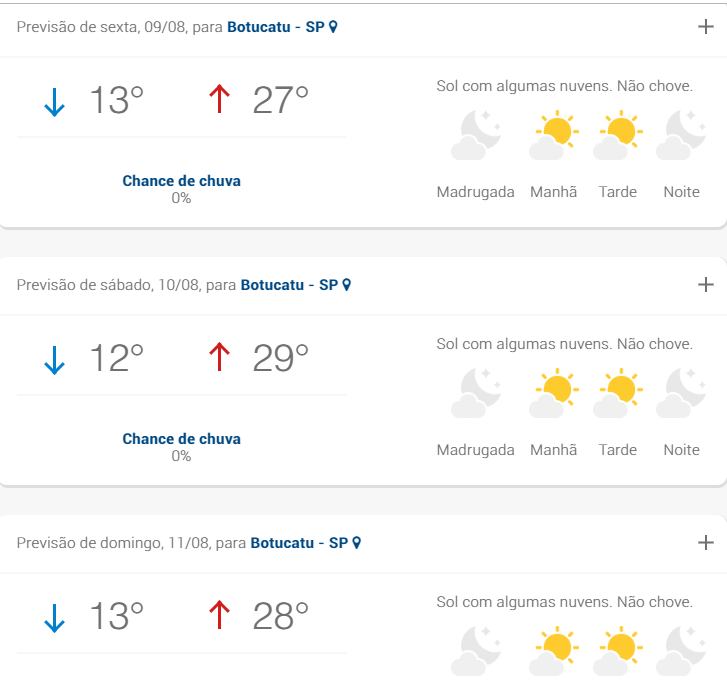Select Saturday Tarde sun-cloud icon

click(618, 393)
